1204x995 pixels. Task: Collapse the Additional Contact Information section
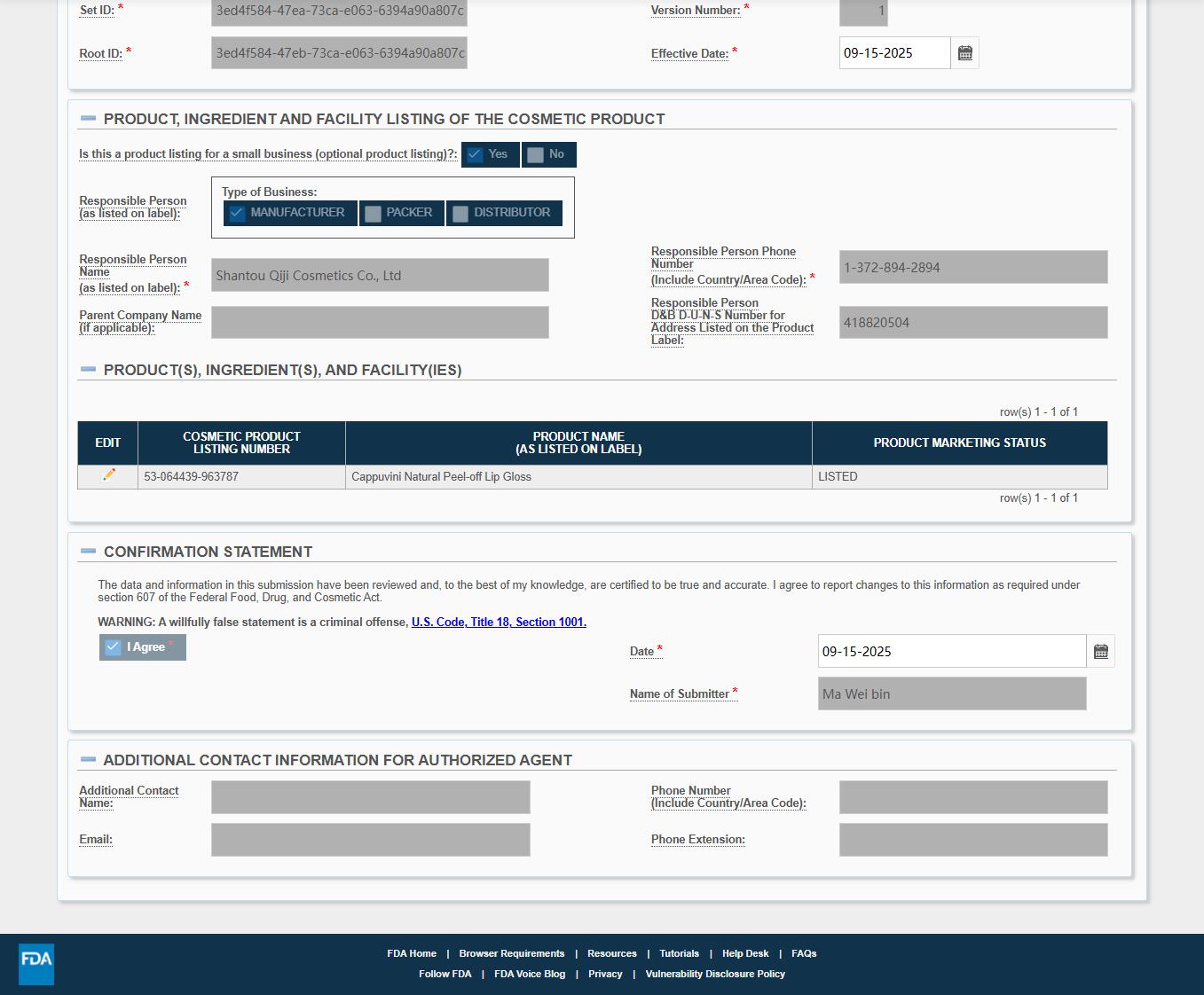(x=88, y=760)
